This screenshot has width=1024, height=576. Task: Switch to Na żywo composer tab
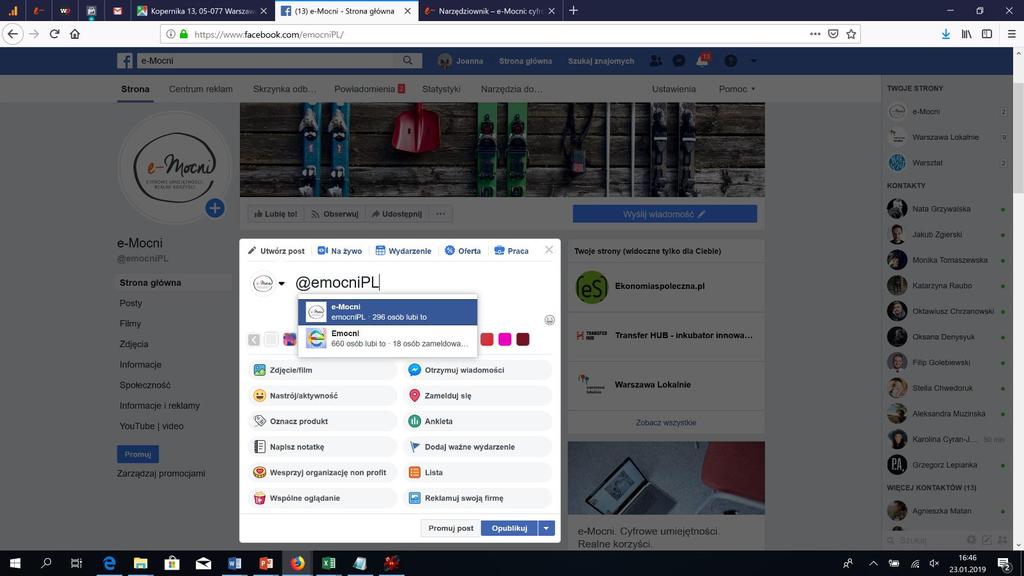click(x=340, y=251)
